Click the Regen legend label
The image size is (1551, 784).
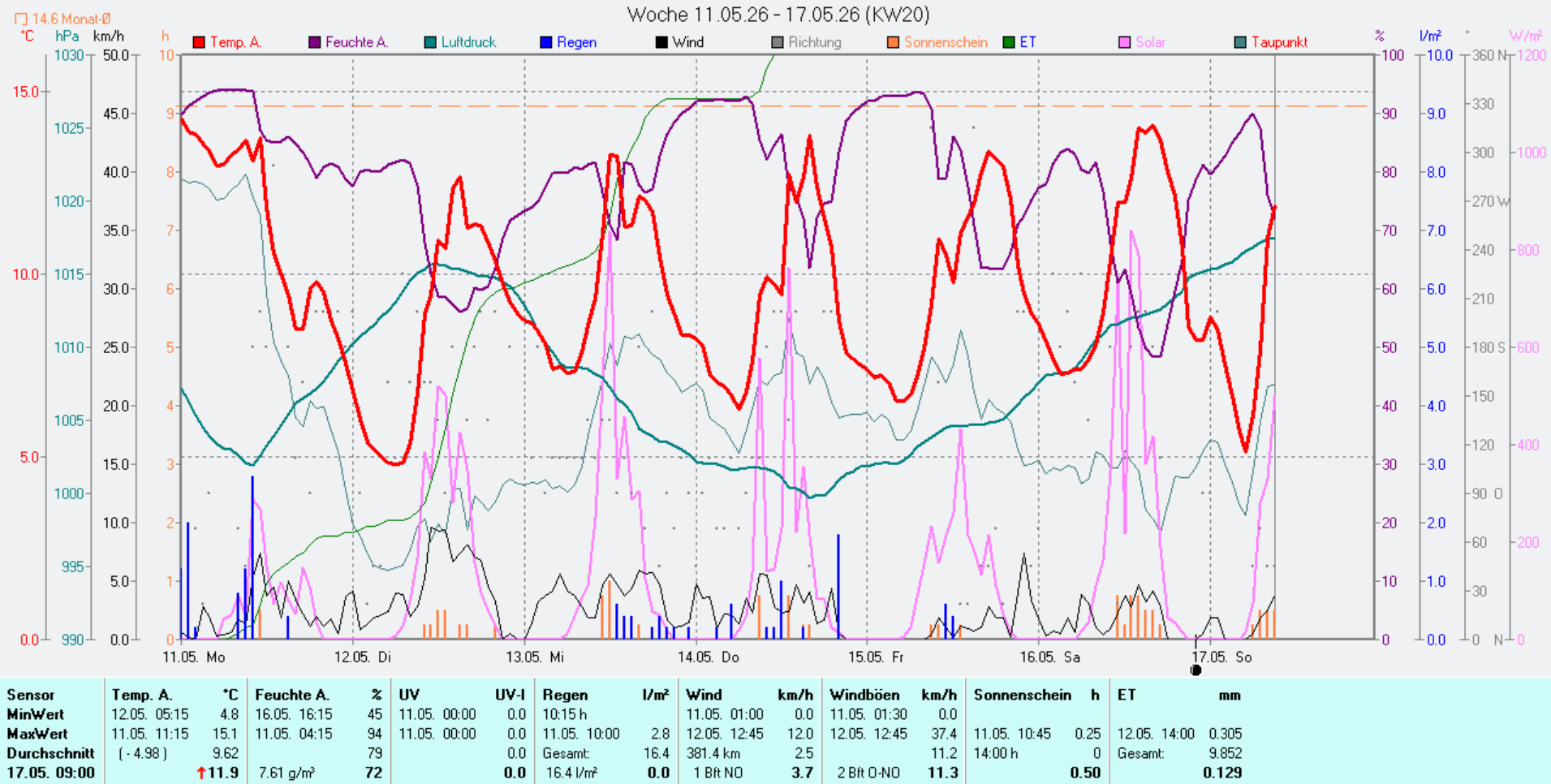pyautogui.click(x=576, y=42)
